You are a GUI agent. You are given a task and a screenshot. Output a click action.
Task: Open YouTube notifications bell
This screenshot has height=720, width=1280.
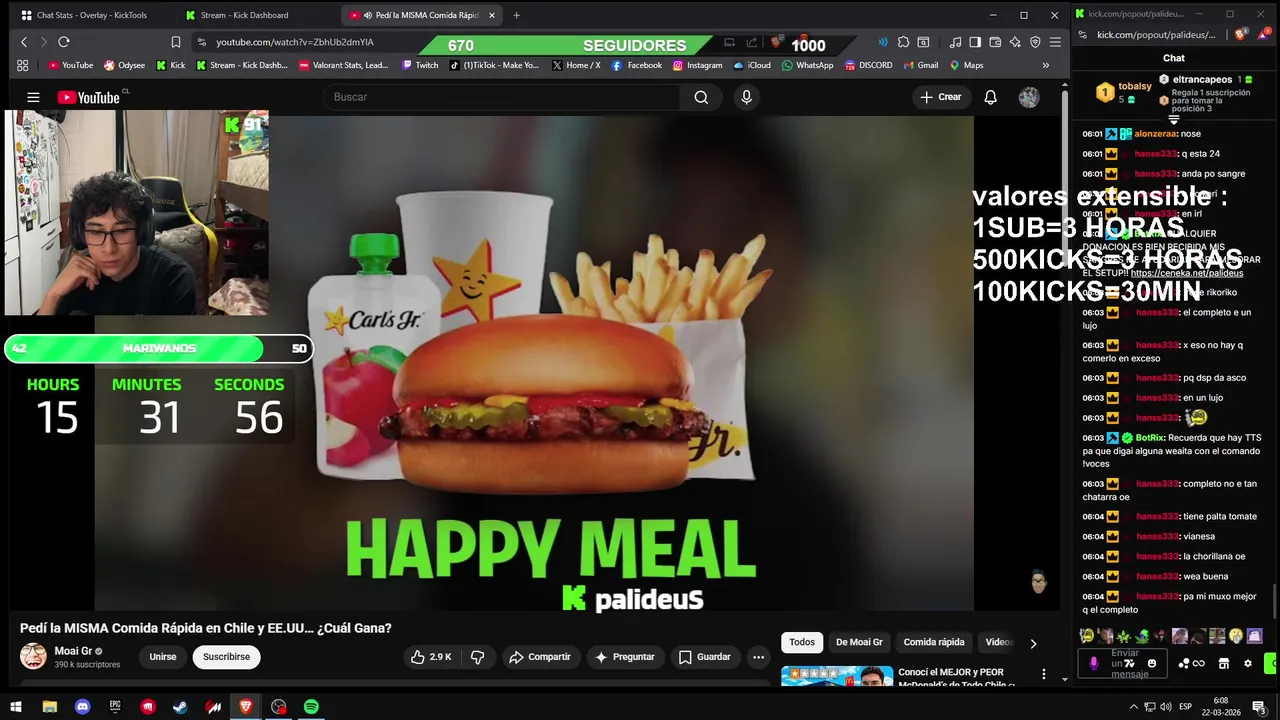click(990, 97)
